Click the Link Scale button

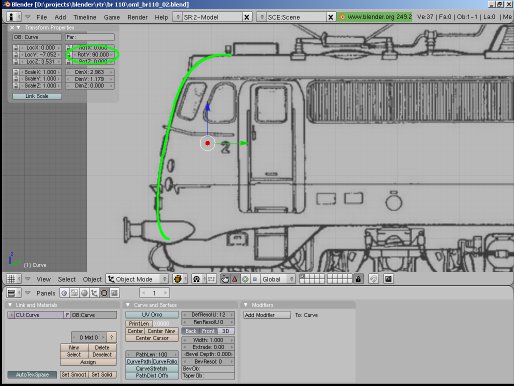pos(37,96)
